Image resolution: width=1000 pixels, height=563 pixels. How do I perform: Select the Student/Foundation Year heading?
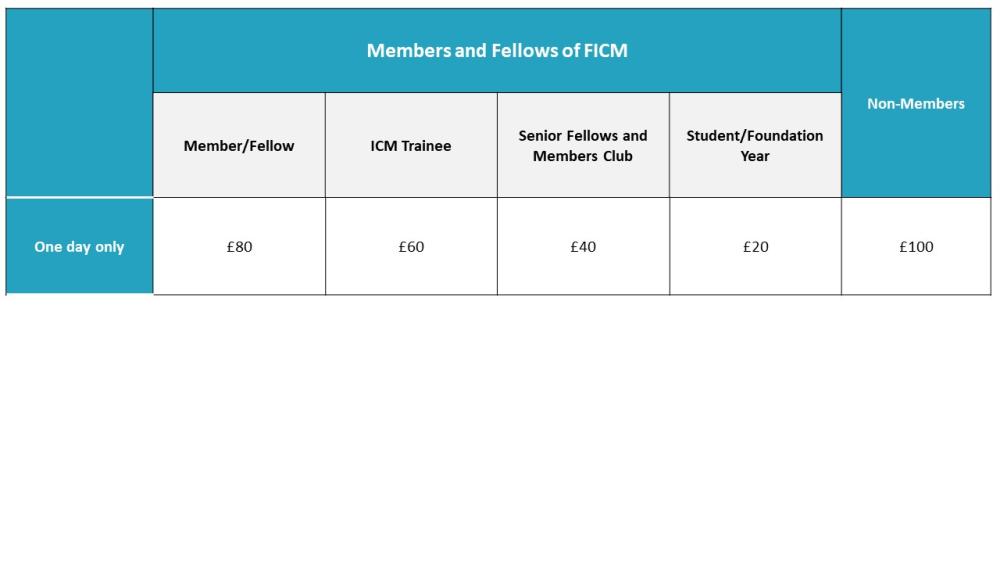pyautogui.click(x=755, y=145)
